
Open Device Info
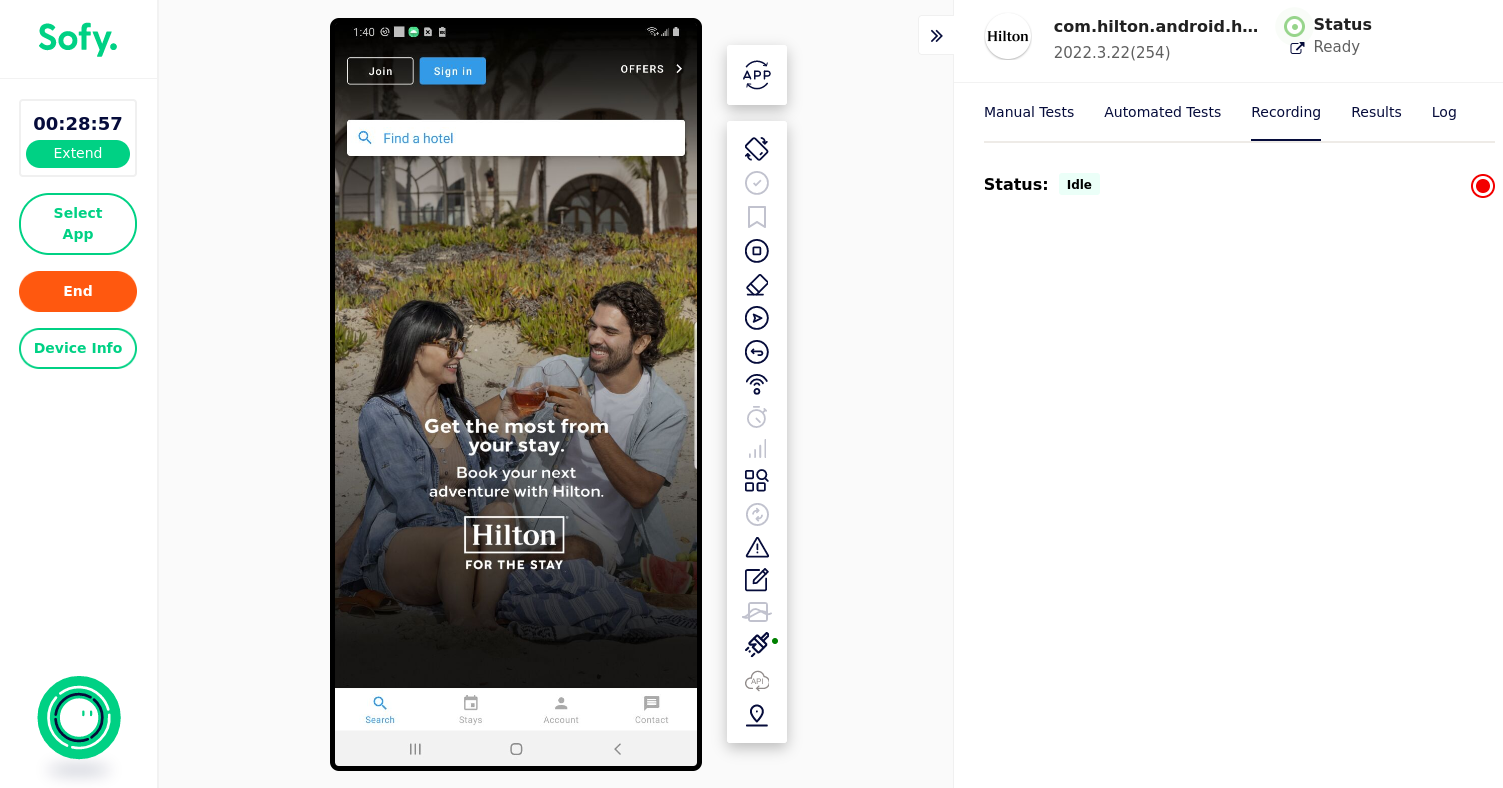coord(78,348)
